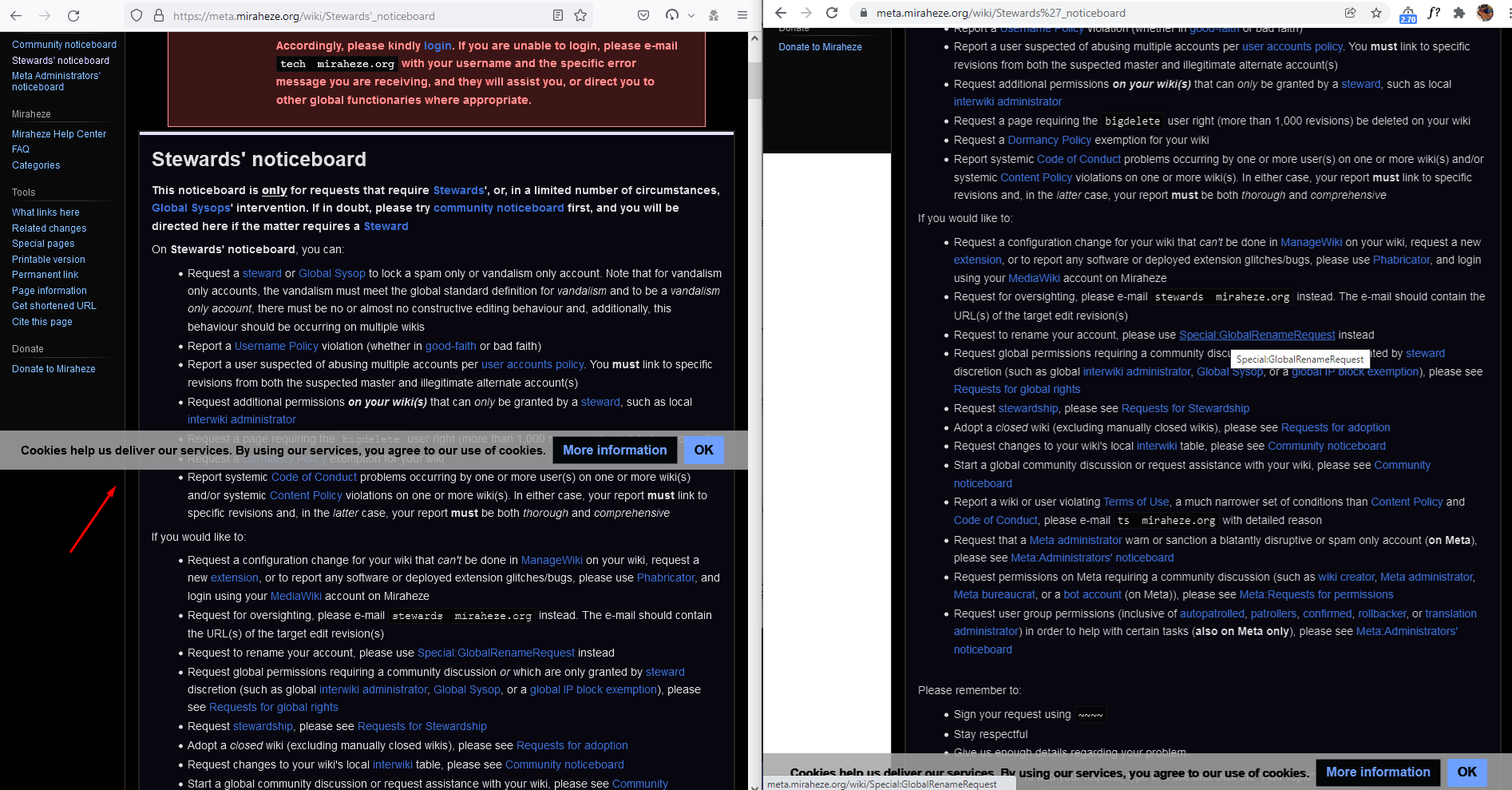Click More information on the cookie banner
The width and height of the screenshot is (1512, 790).
(x=615, y=450)
